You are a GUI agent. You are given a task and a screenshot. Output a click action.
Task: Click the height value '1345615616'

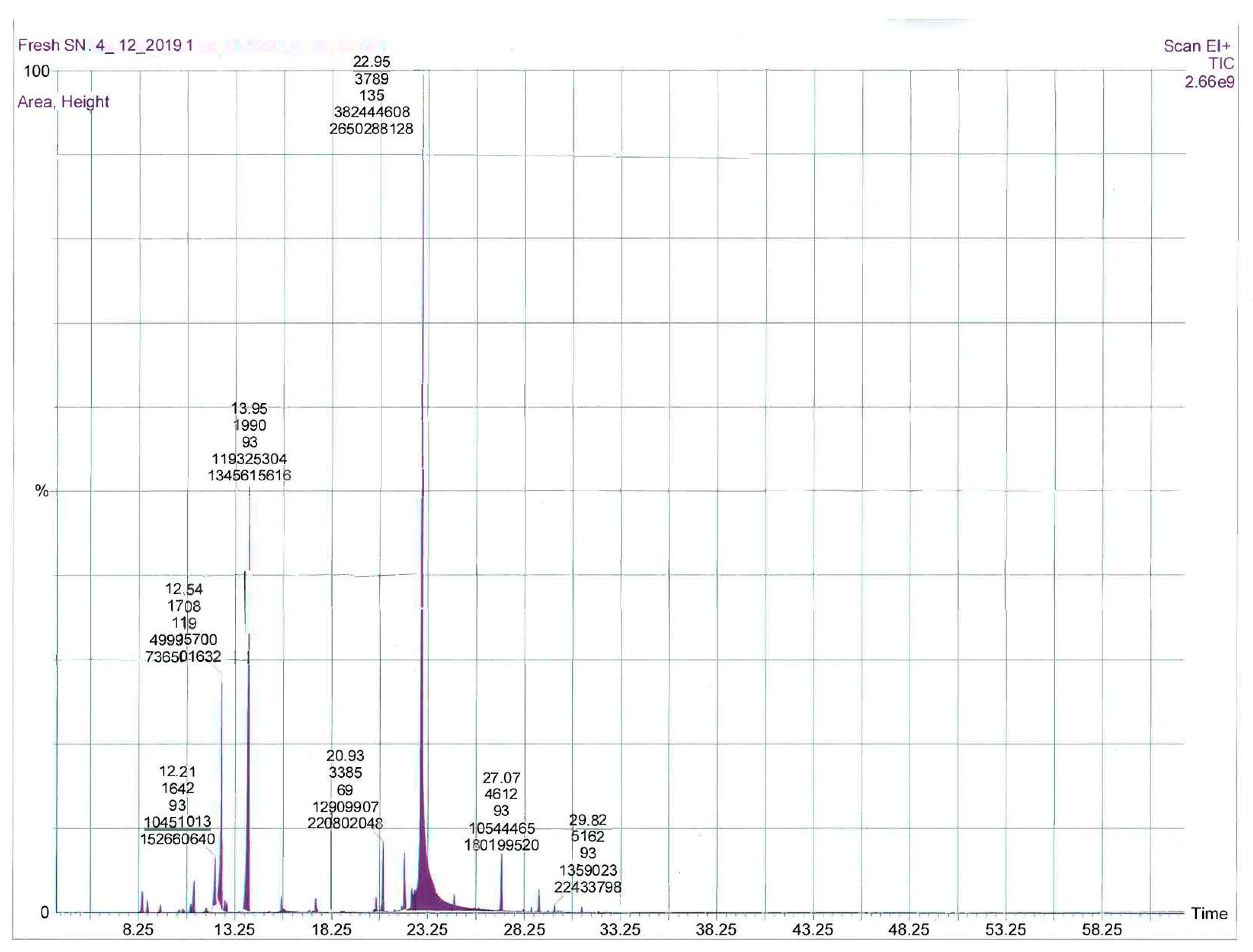249,475
